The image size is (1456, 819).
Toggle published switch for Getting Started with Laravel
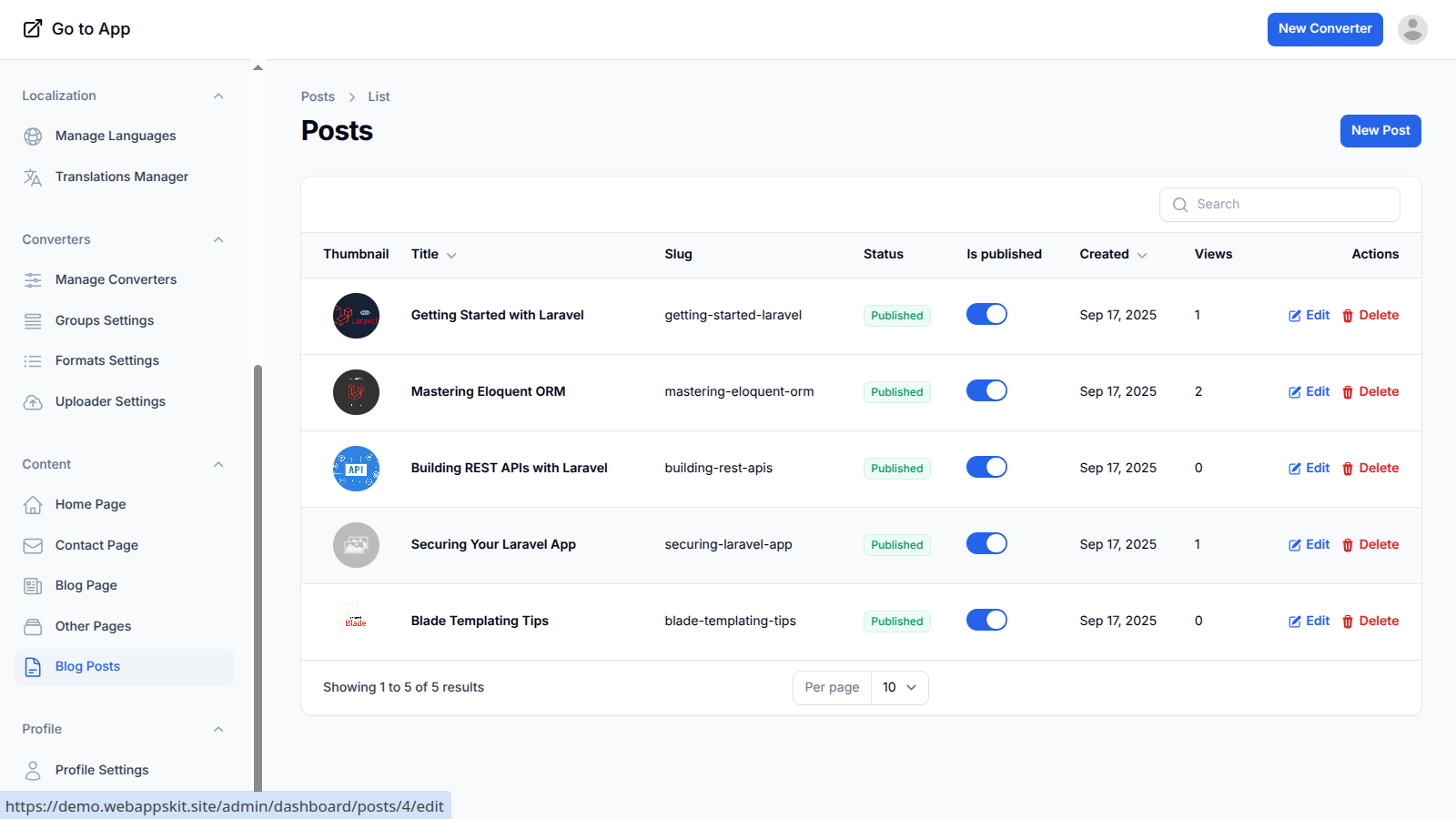click(986, 315)
